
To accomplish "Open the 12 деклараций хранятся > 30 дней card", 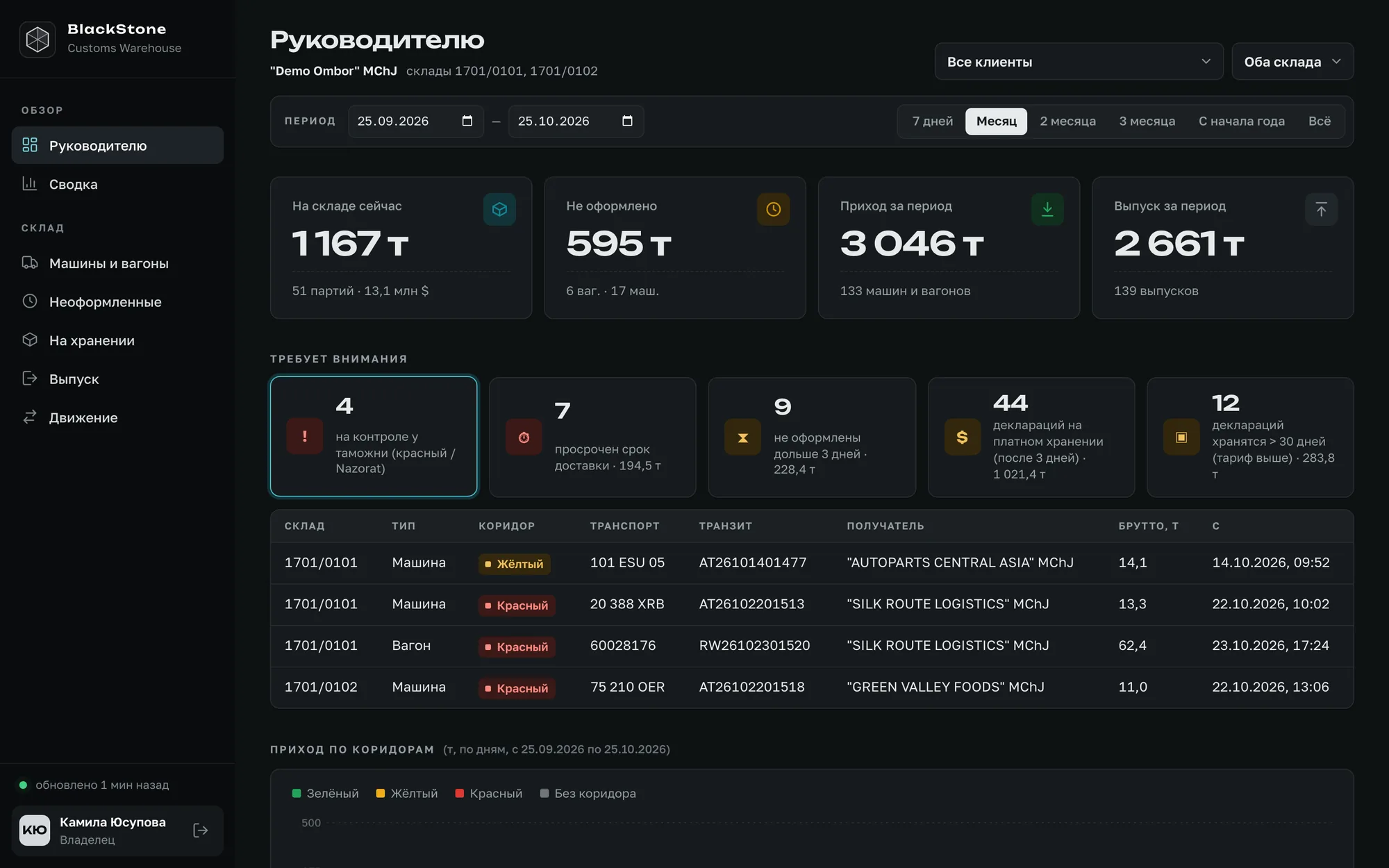I will click(1250, 437).
